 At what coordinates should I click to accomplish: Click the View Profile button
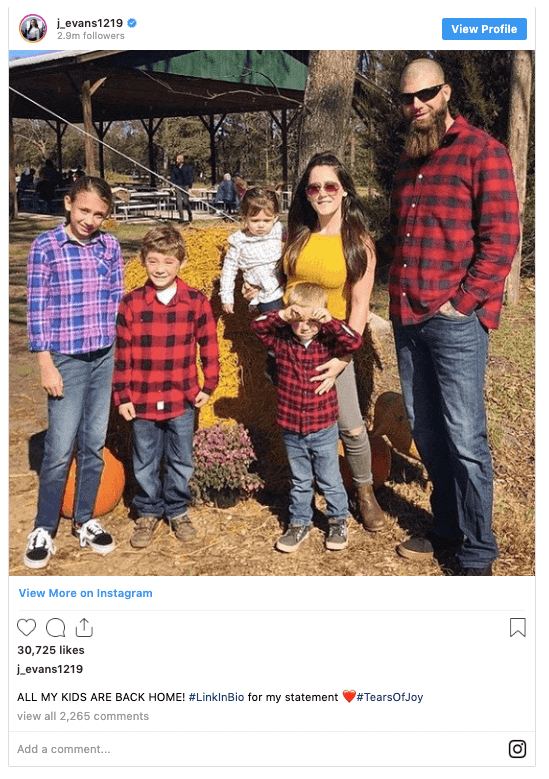tap(484, 29)
